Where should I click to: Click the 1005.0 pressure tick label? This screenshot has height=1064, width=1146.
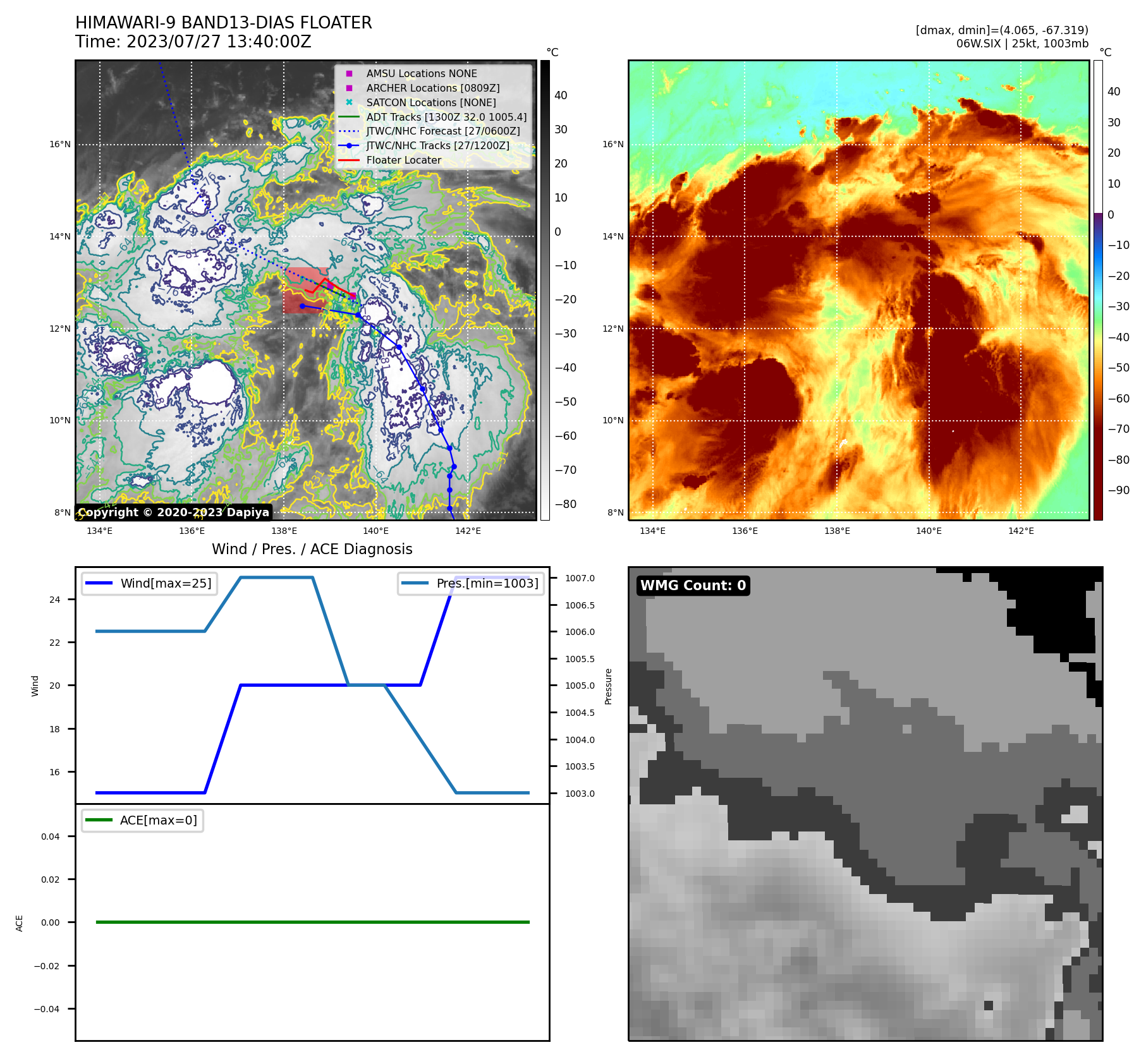click(580, 686)
